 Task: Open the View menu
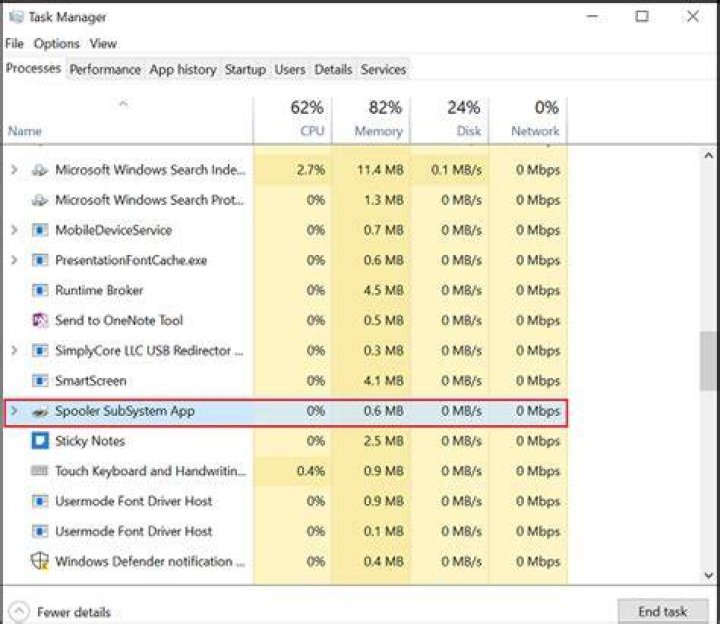pyautogui.click(x=103, y=44)
